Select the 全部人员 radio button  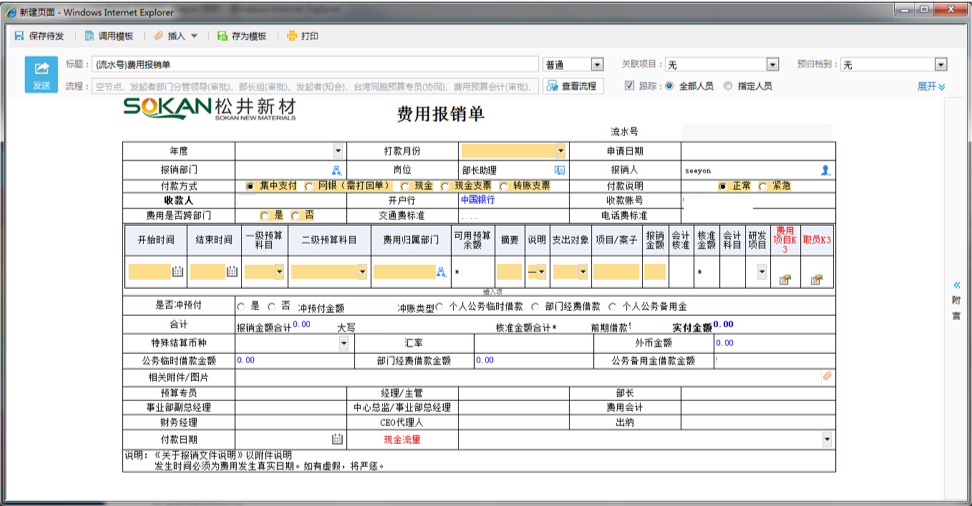(669, 86)
